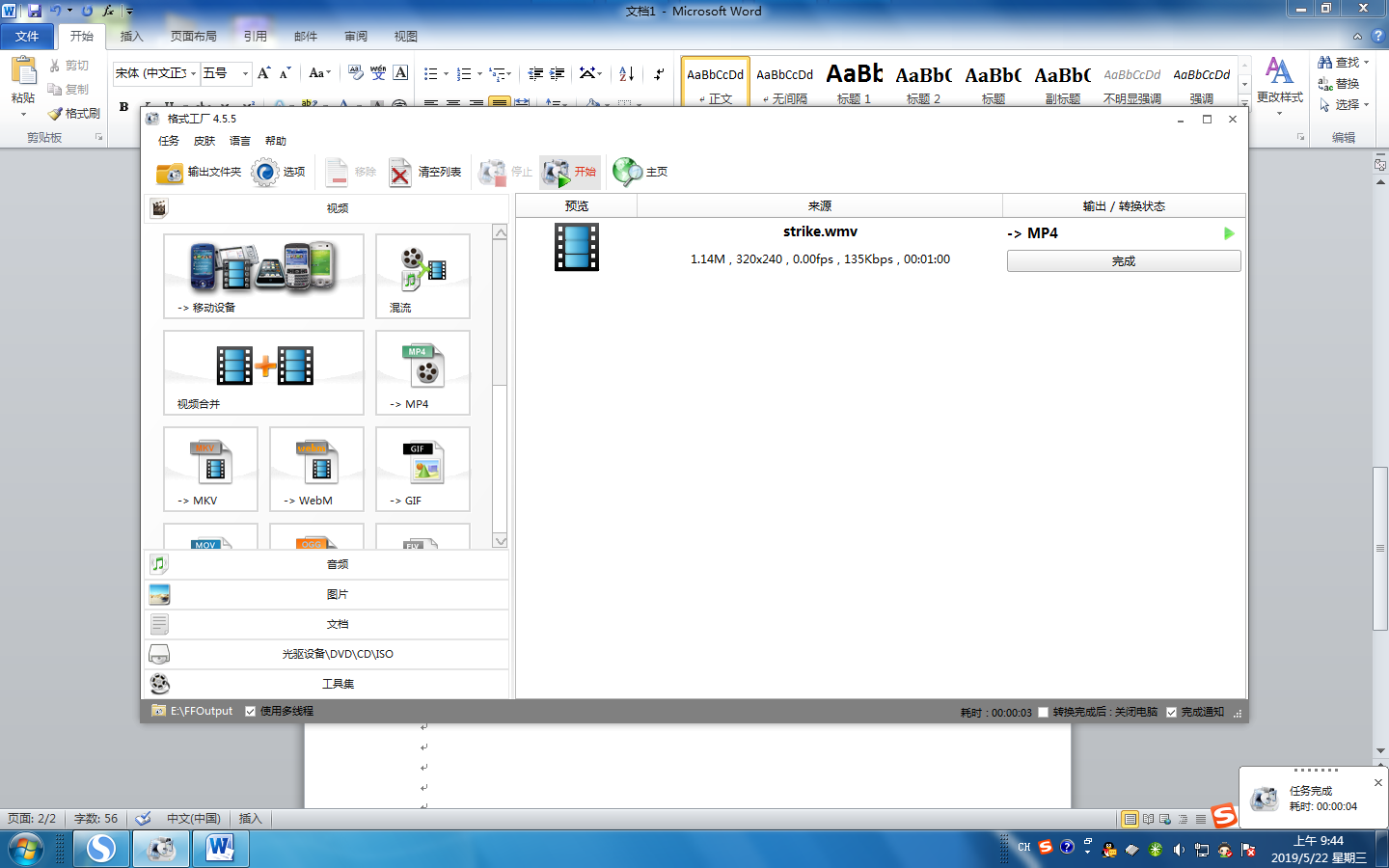Choose the -> WebM conversion option

316,469
